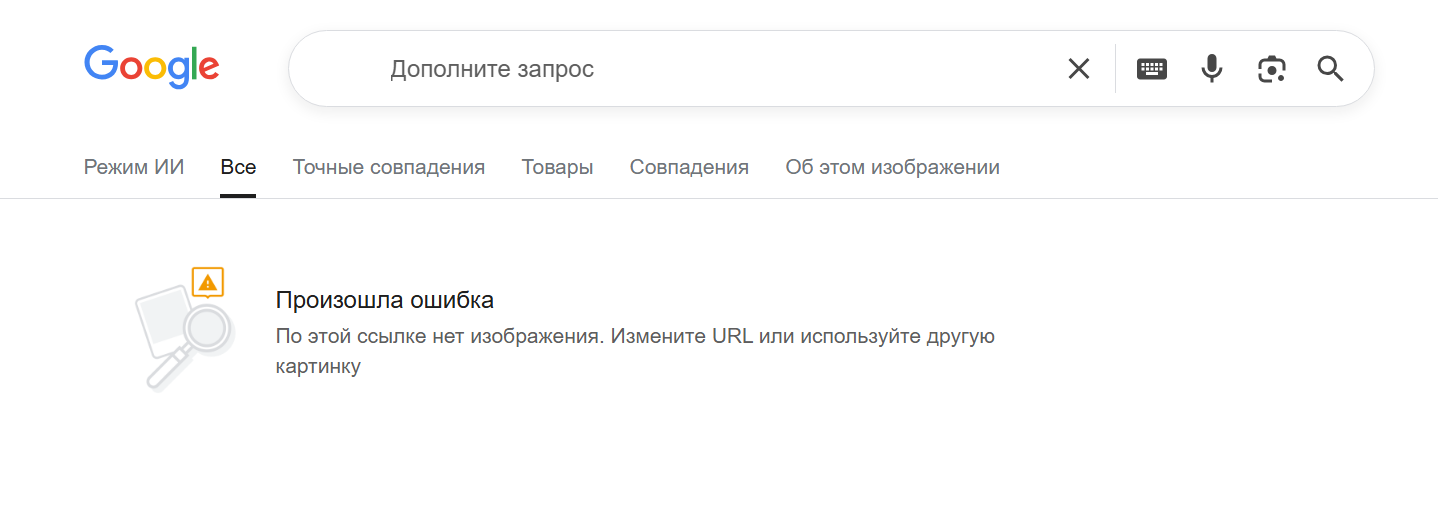Viewport: 1438px width, 514px height.
Task: Open Google Lens image search
Action: (x=1271, y=69)
